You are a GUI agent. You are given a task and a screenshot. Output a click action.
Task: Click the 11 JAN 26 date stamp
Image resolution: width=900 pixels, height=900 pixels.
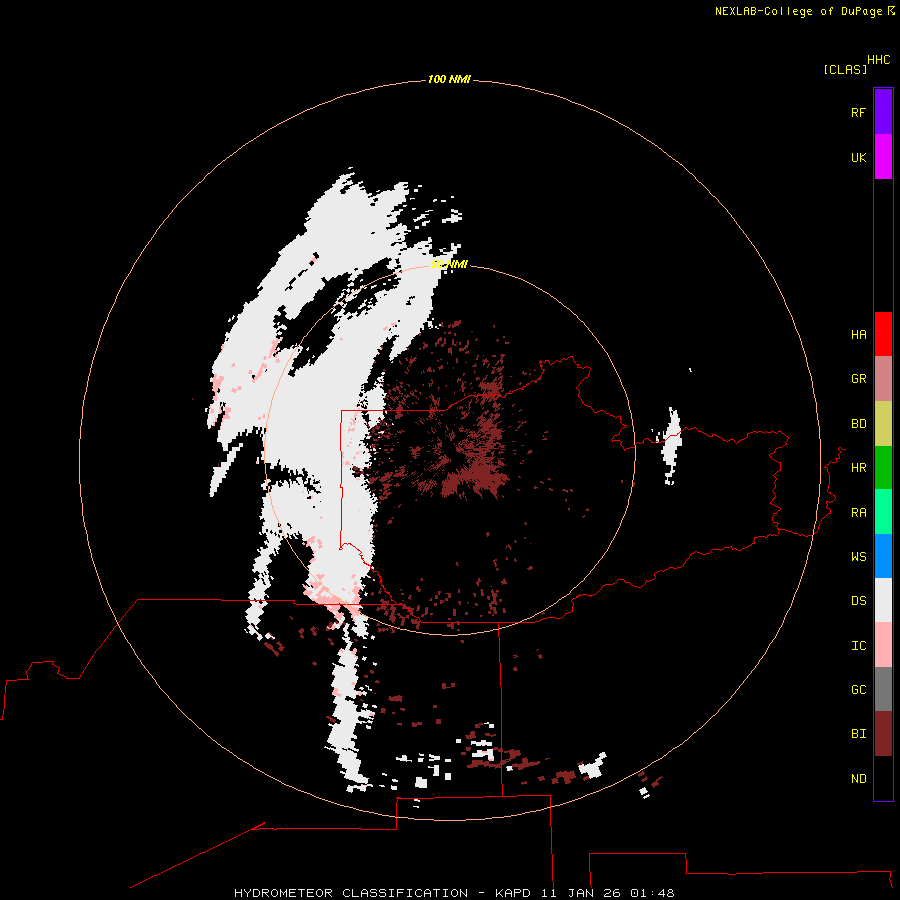pos(581,893)
